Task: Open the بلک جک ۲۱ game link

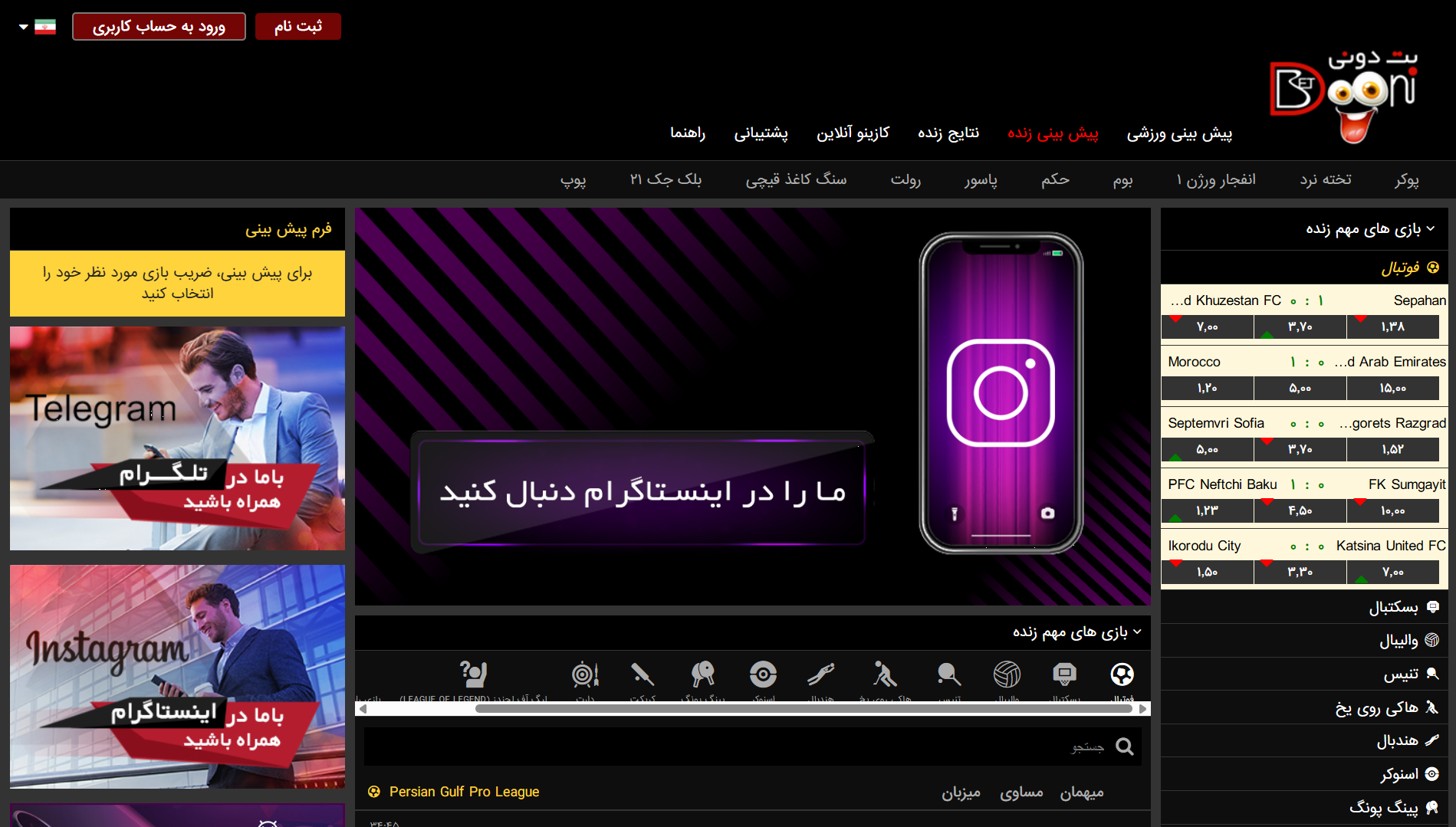Action: click(666, 179)
